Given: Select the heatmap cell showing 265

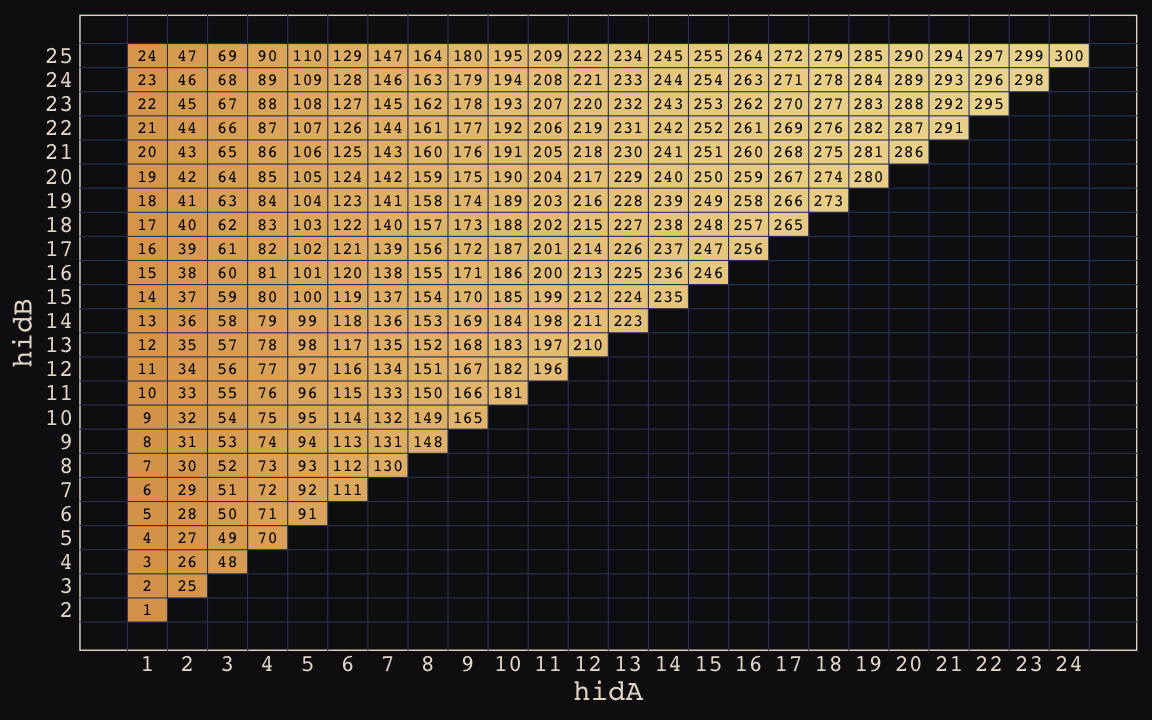Looking at the screenshot, I should click(788, 225).
